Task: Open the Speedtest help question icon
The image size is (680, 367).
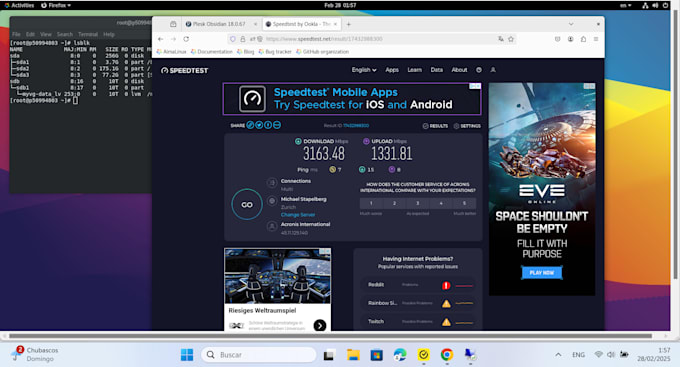Action: coord(479,70)
